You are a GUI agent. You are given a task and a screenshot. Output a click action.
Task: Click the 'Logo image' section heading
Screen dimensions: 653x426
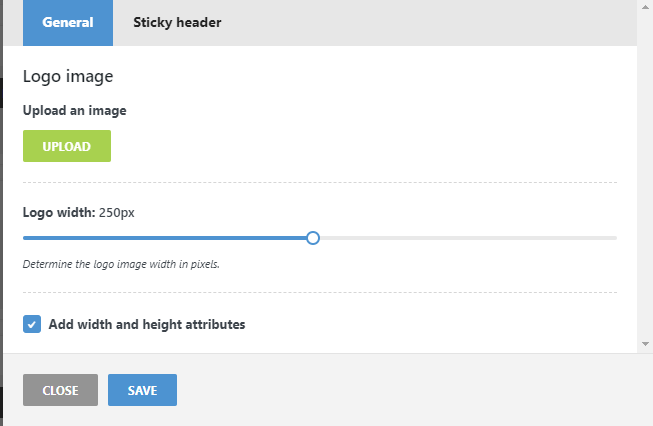(68, 76)
